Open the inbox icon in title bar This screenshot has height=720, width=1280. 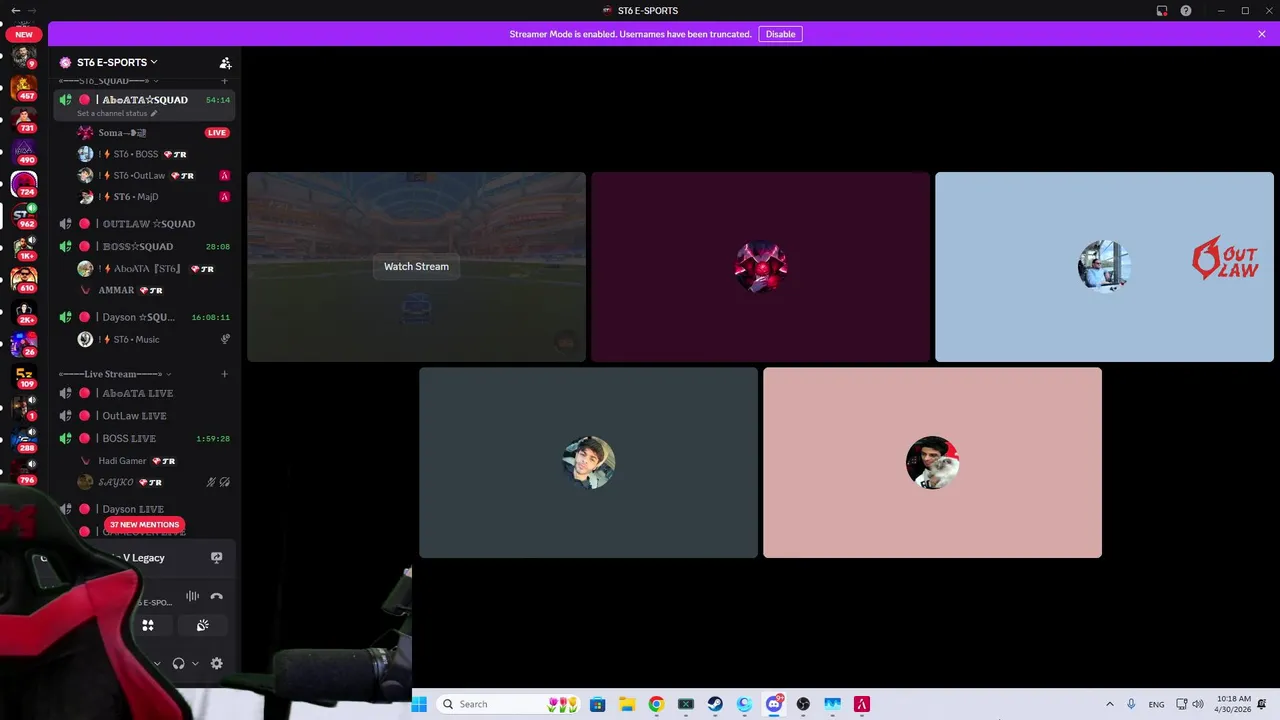[1162, 10]
